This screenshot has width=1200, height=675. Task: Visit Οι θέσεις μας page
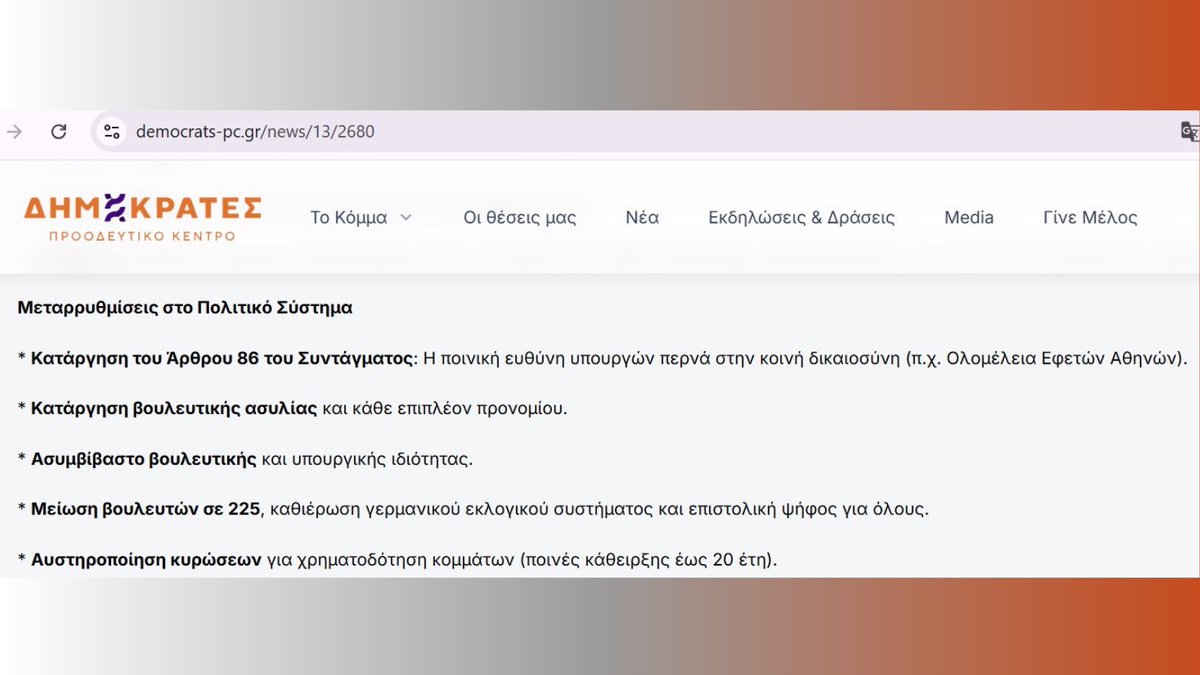(x=520, y=217)
